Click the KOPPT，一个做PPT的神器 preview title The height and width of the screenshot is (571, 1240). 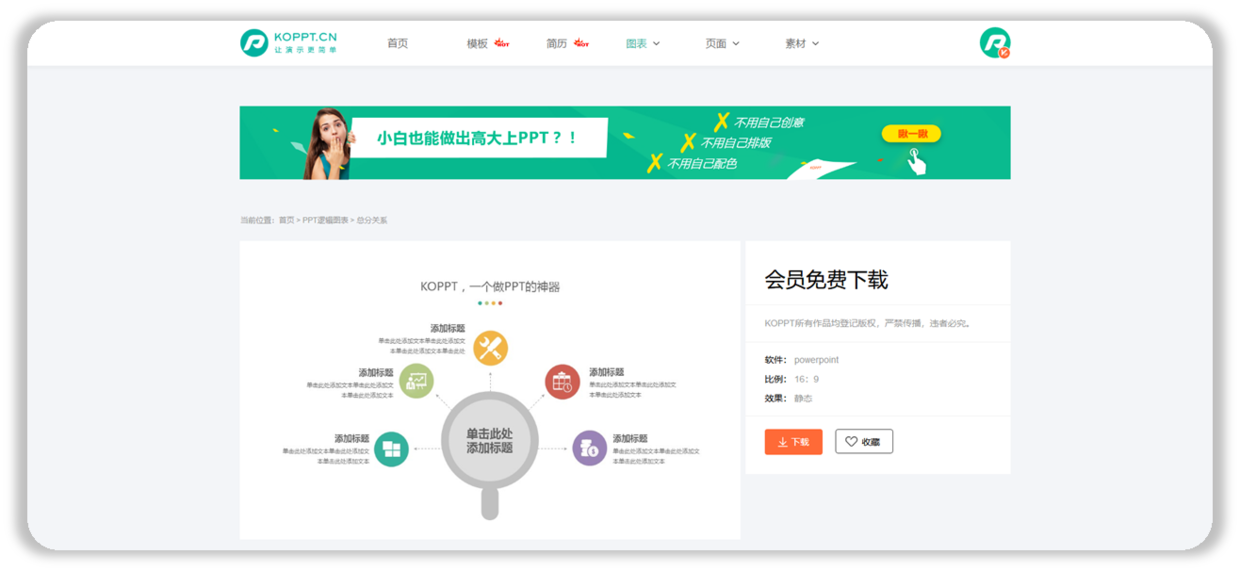(x=490, y=287)
